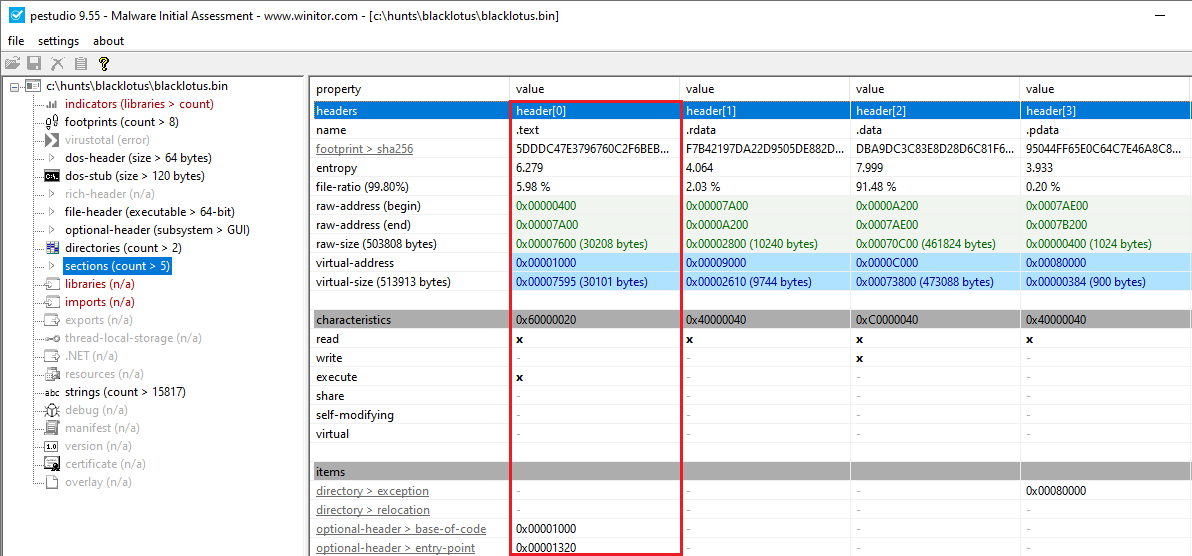The image size is (1192, 556).
Task: Click the bug icon beside debug
Action: 52,410
